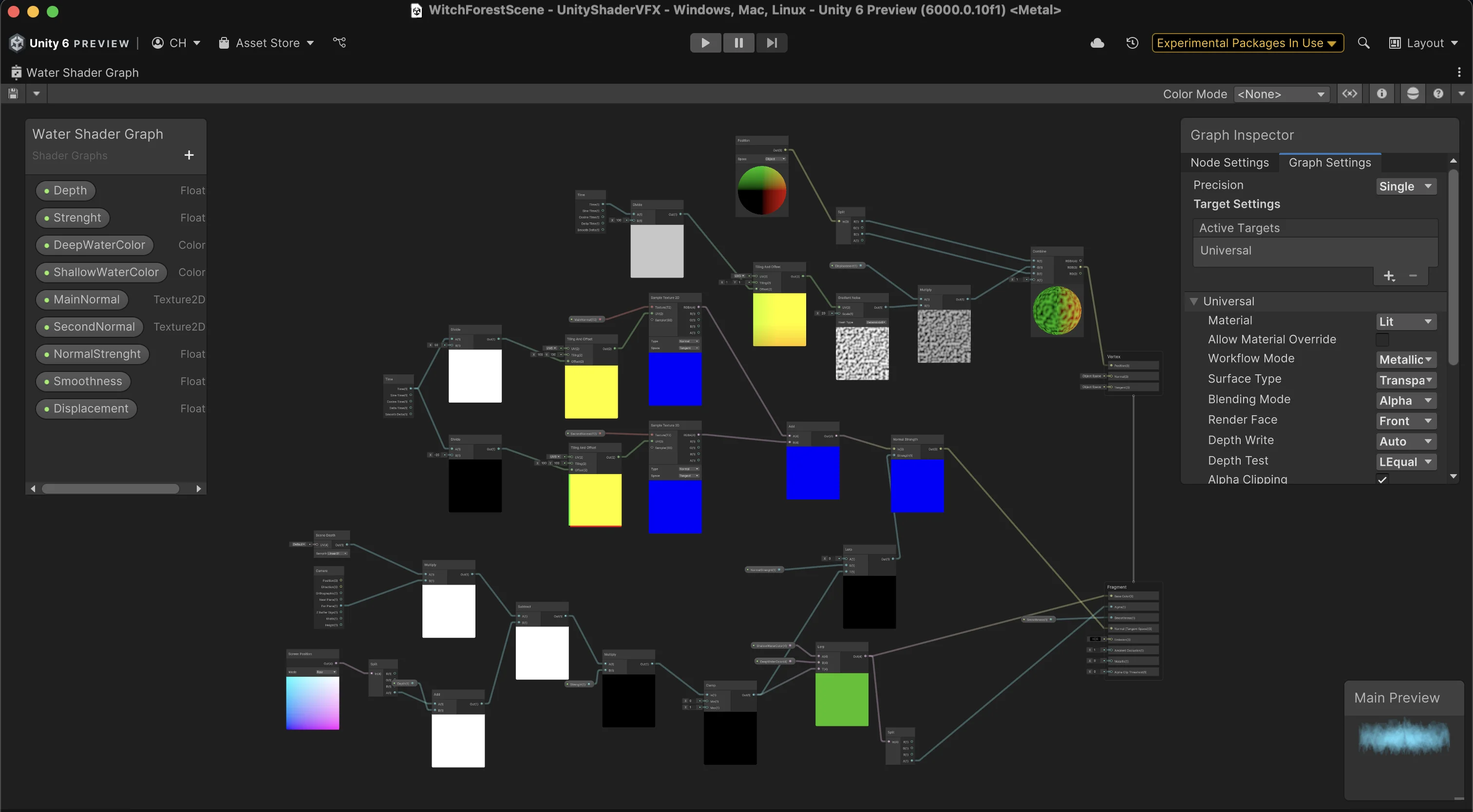Click the search magnifier icon
This screenshot has height=812, width=1473.
(x=1363, y=43)
